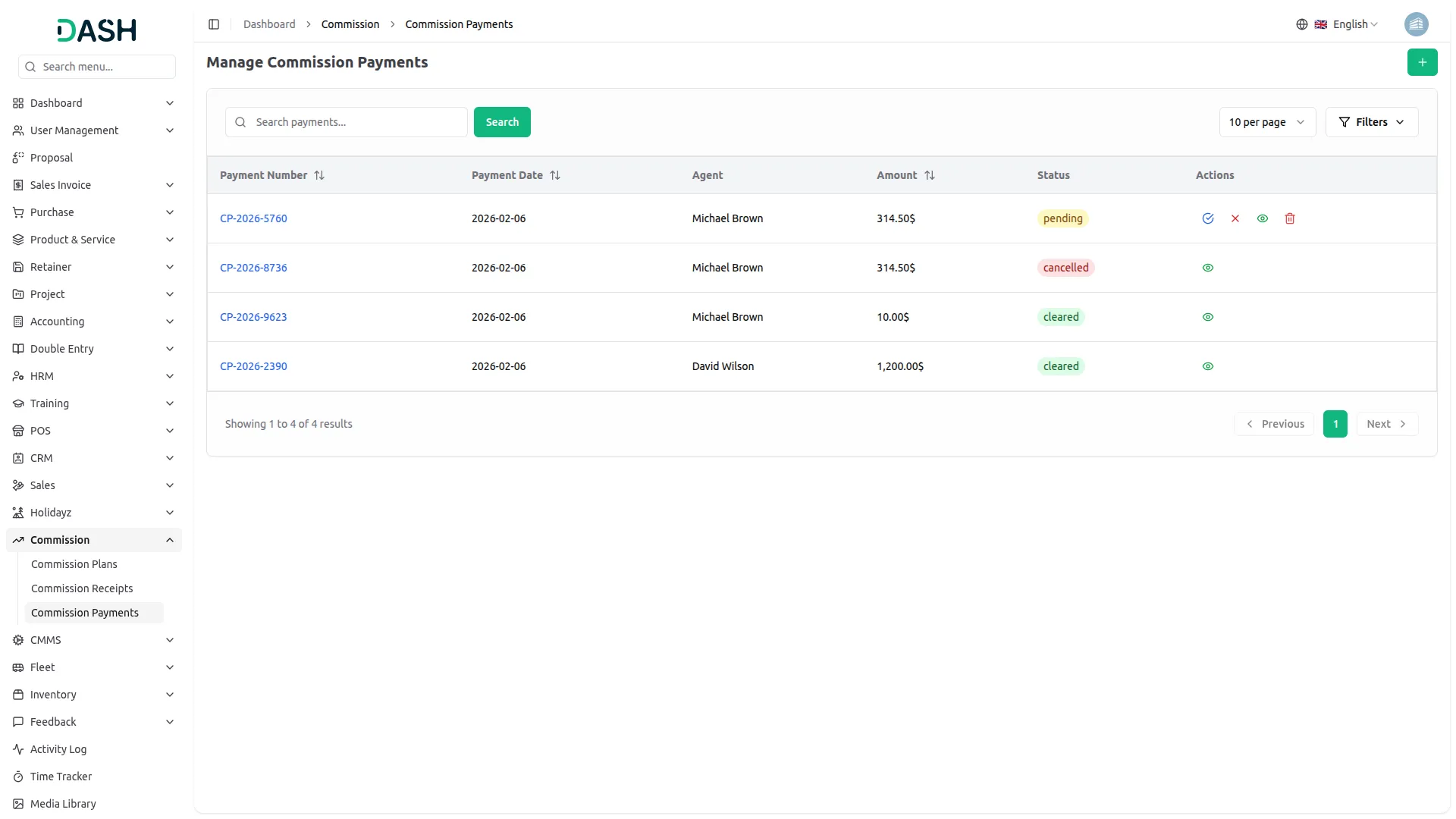
Task: Cancel payment CP-2026-5760 using the red X icon
Action: [x=1235, y=218]
